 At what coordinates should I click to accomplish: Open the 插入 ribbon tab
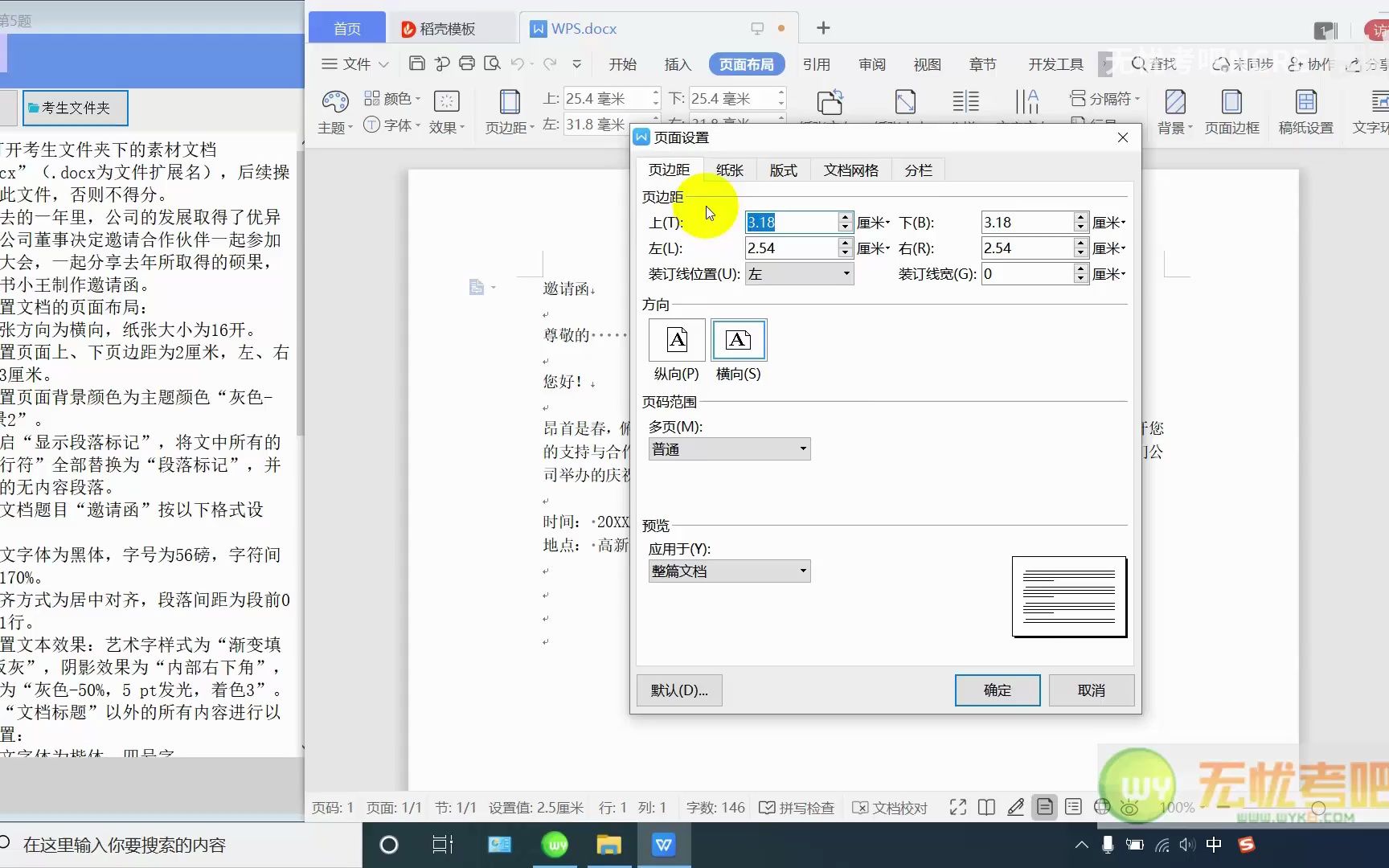(x=677, y=63)
